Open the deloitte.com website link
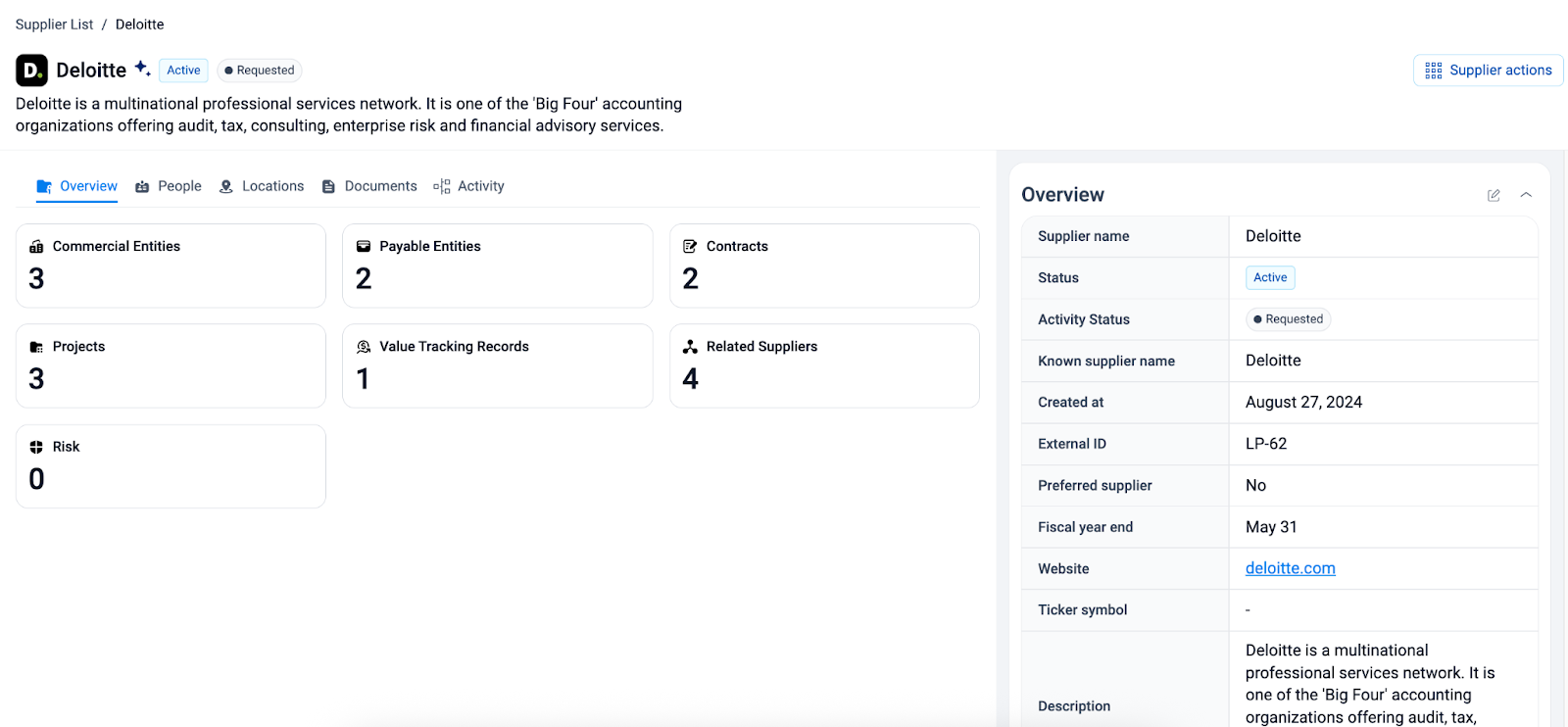The image size is (1568, 727). pyautogui.click(x=1290, y=568)
